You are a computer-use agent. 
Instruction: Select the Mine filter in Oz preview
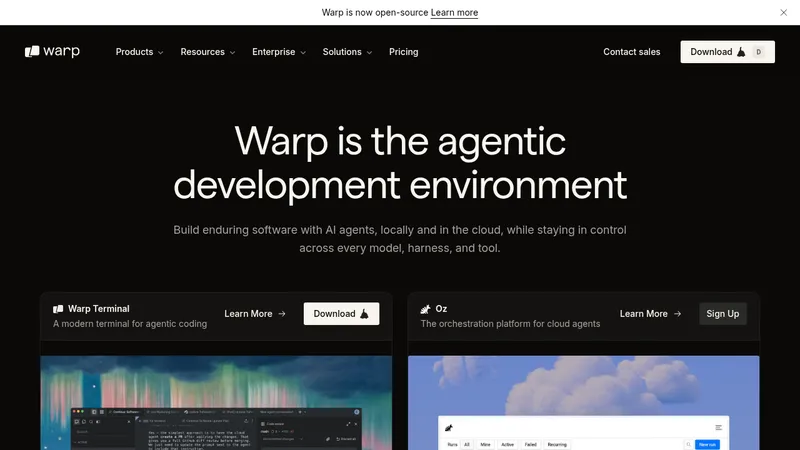pyautogui.click(x=485, y=444)
